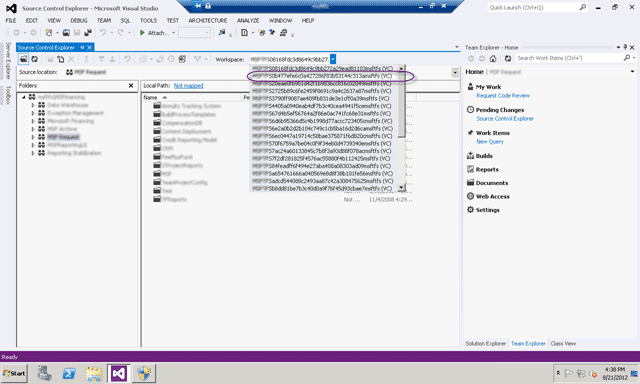This screenshot has height=384, width=640.
Task: Click the Delete X icon in Source Control toolbar
Action: 71,60
